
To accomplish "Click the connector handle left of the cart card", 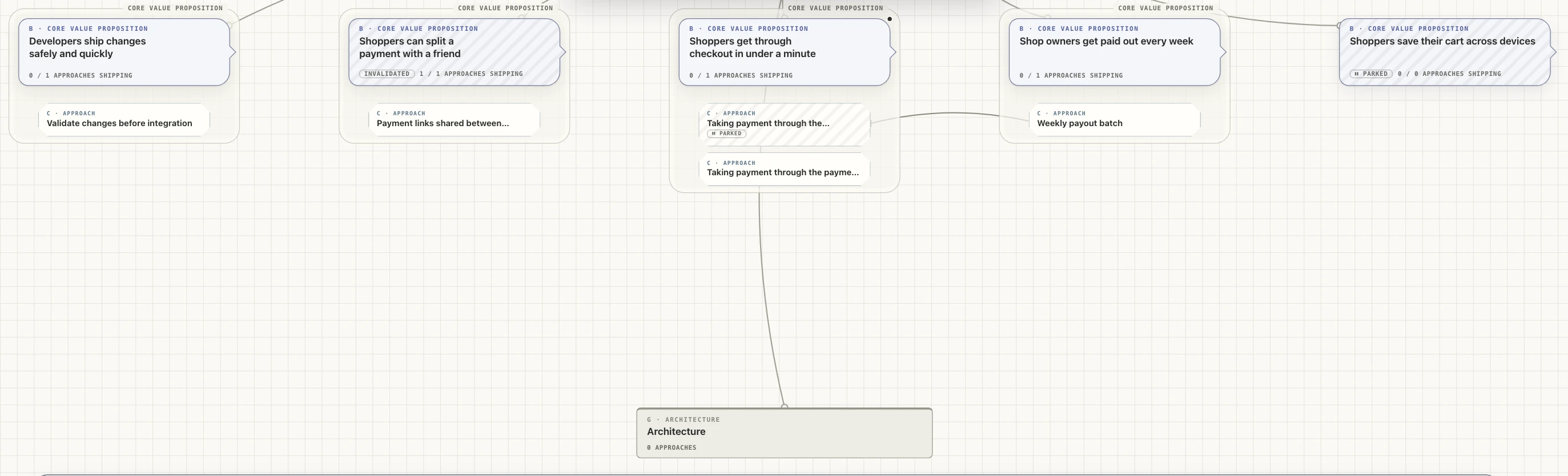I will point(1339,26).
